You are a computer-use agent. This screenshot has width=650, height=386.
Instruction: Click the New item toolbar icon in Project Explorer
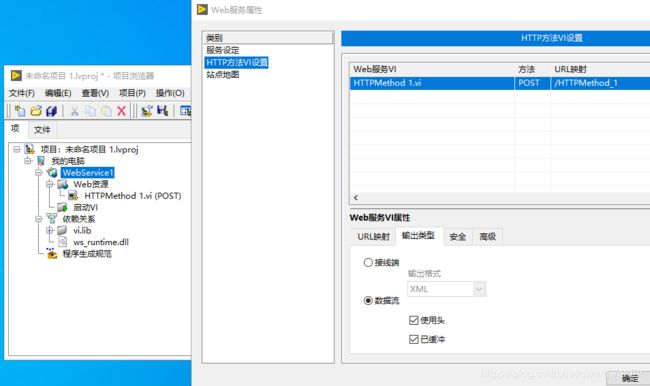(19, 111)
